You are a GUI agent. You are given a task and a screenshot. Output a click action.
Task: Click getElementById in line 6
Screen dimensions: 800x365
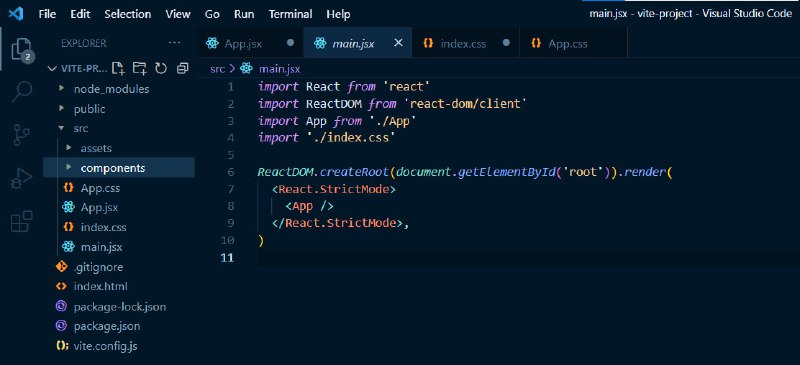[x=507, y=172]
